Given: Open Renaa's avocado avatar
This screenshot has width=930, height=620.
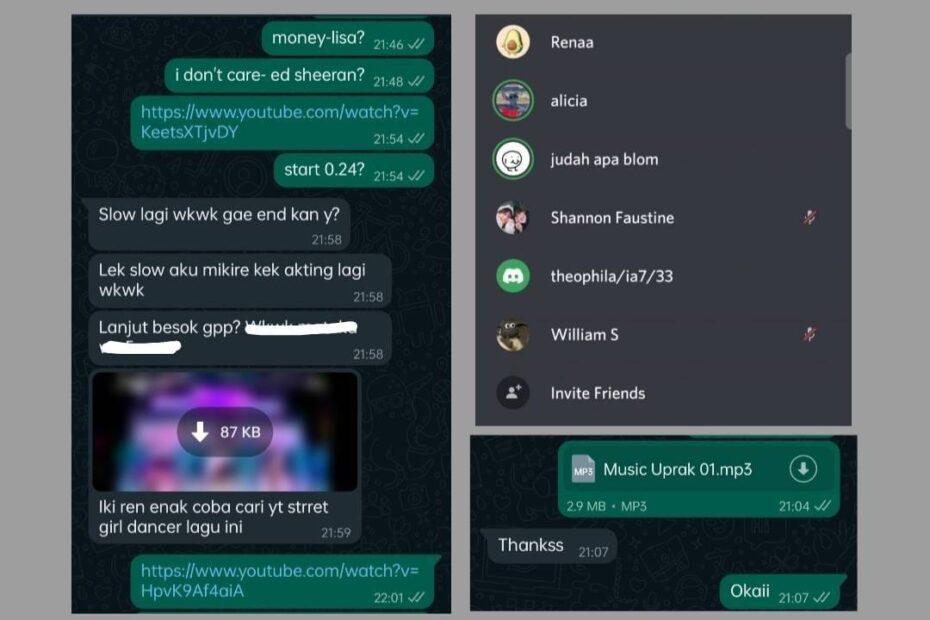Looking at the screenshot, I should tap(513, 42).
